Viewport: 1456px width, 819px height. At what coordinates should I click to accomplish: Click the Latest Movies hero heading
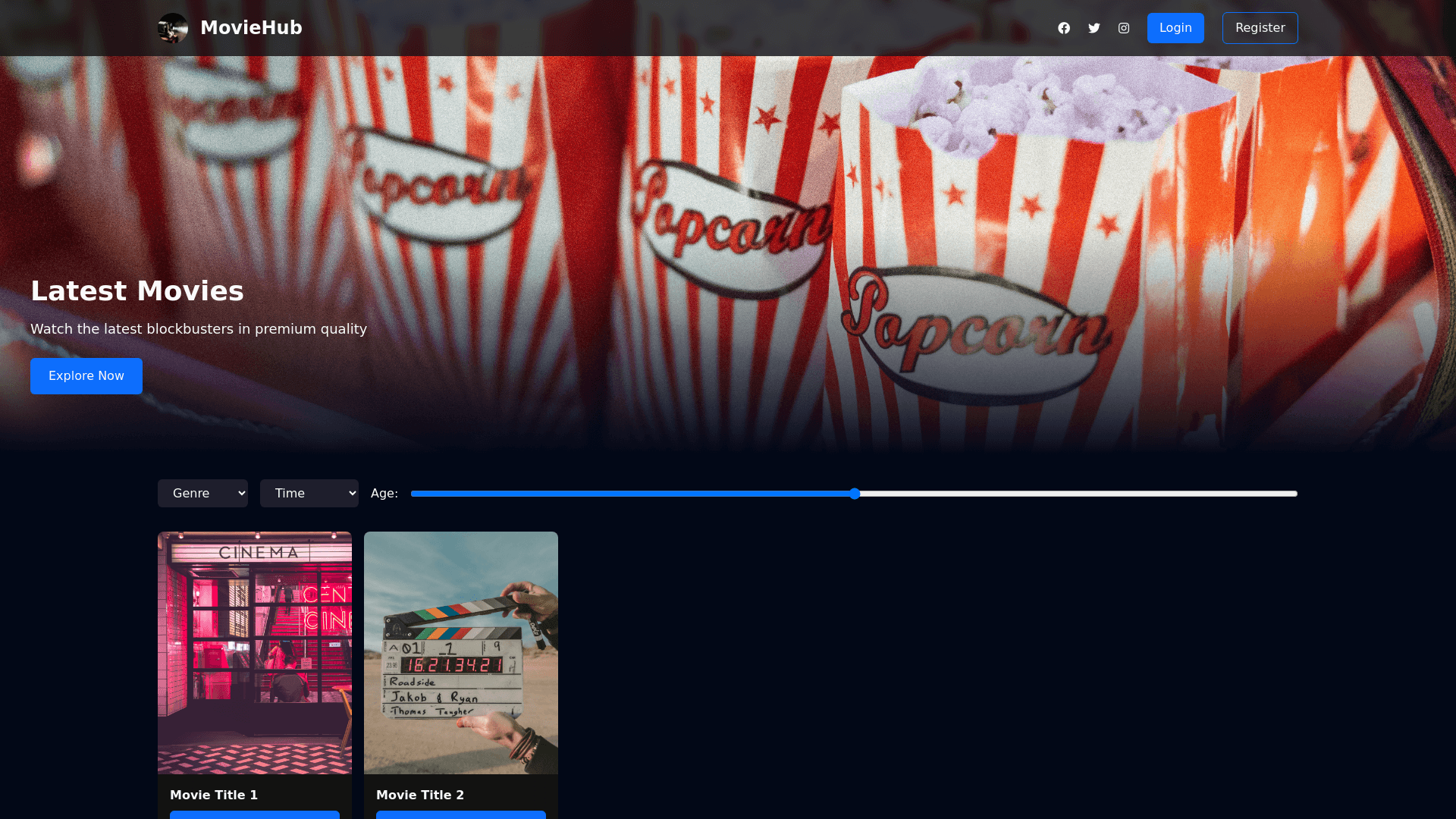(137, 291)
